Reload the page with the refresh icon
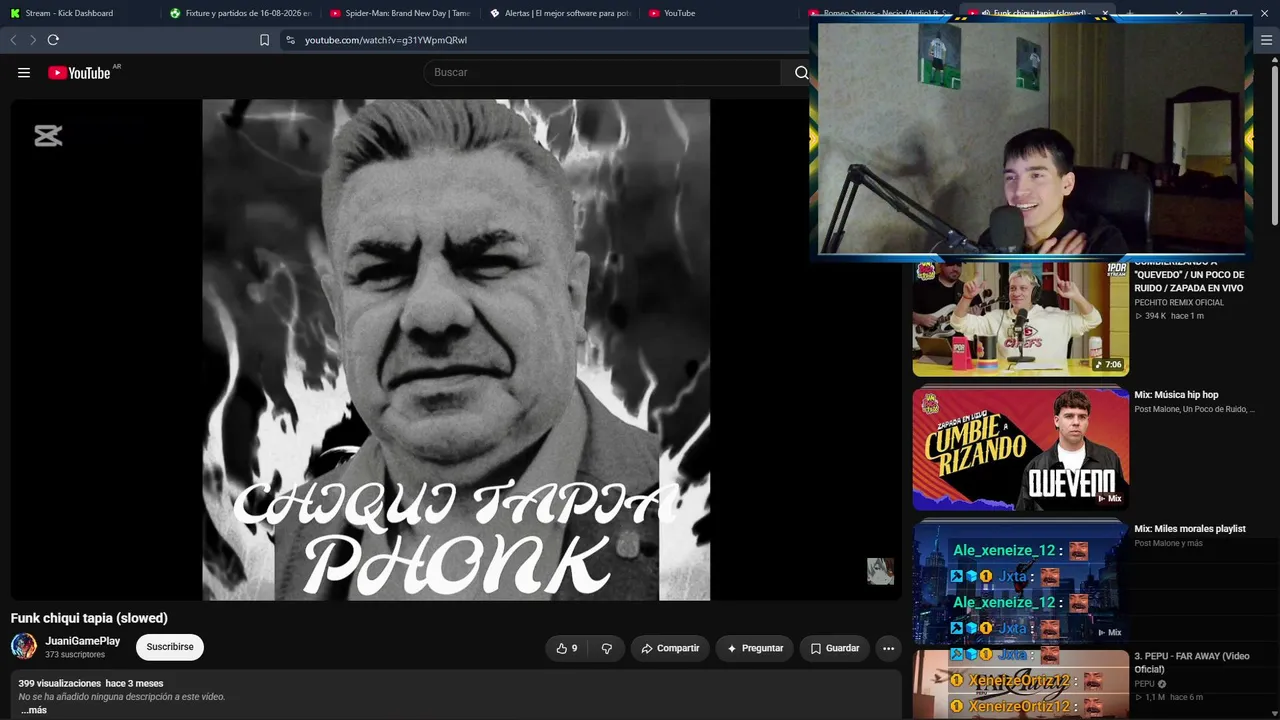This screenshot has width=1280, height=720. pos(53,40)
